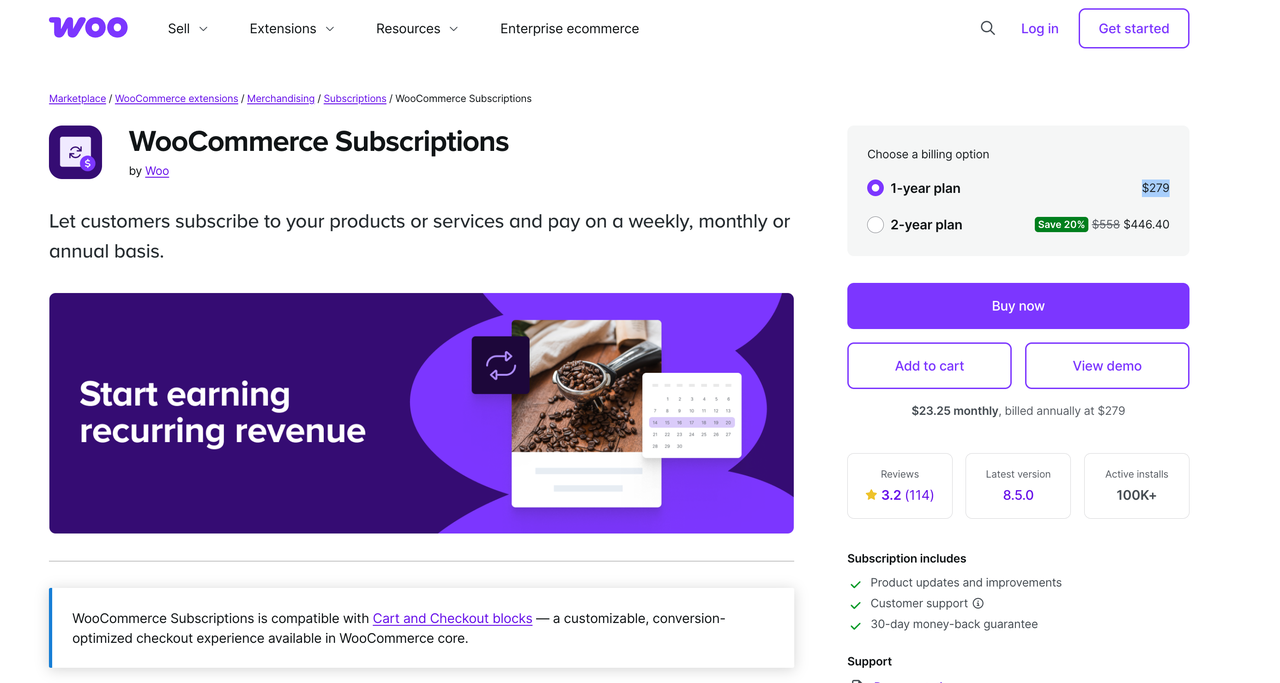Click the star icon in the Reviews card

tap(870, 494)
